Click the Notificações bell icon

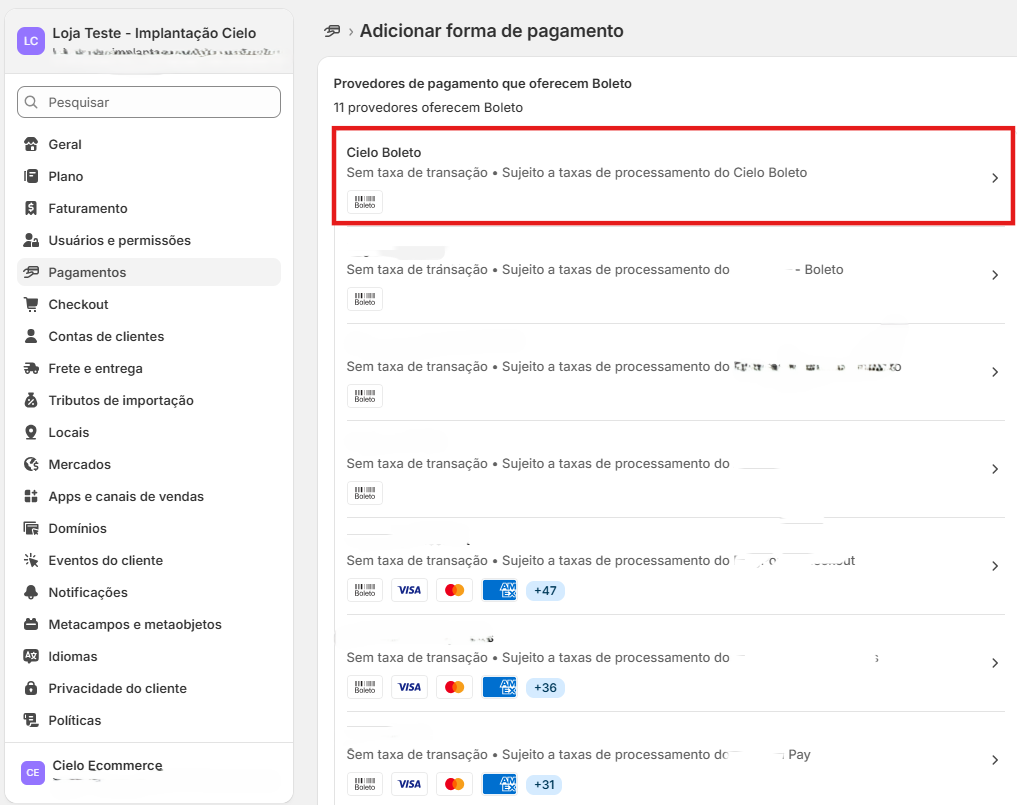[30, 592]
